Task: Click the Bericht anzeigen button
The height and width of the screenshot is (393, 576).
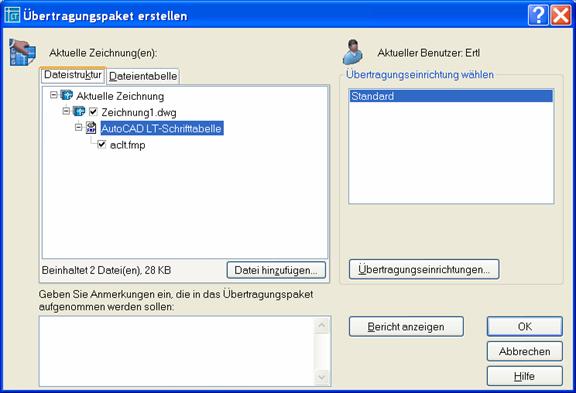Action: coord(406,327)
